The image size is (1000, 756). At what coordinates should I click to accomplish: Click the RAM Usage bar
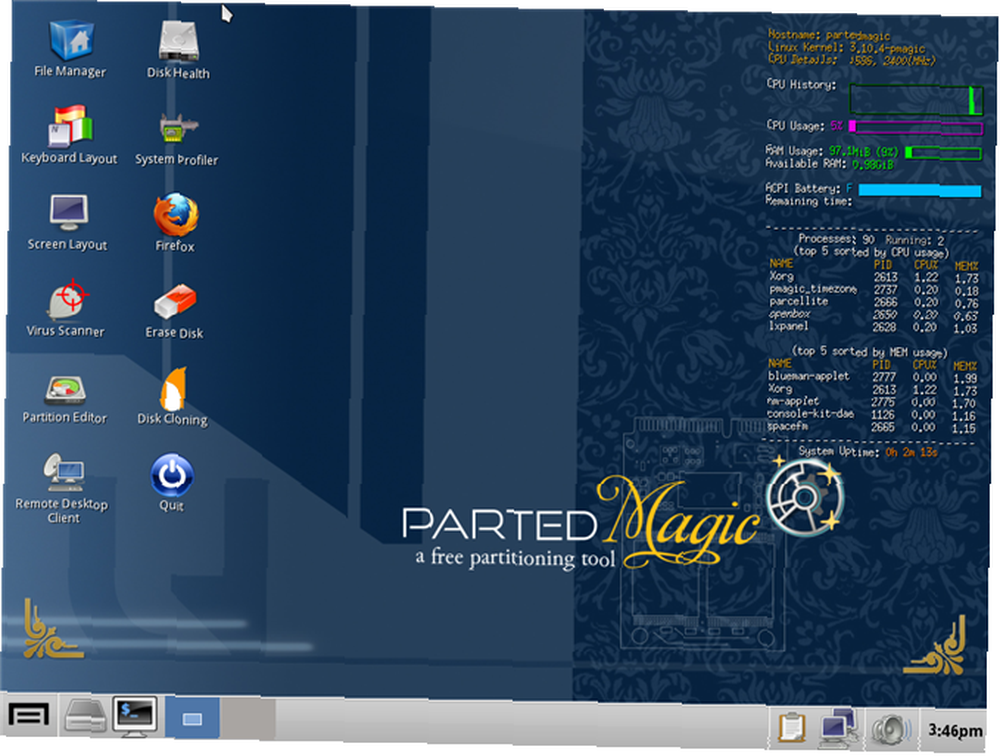(943, 153)
